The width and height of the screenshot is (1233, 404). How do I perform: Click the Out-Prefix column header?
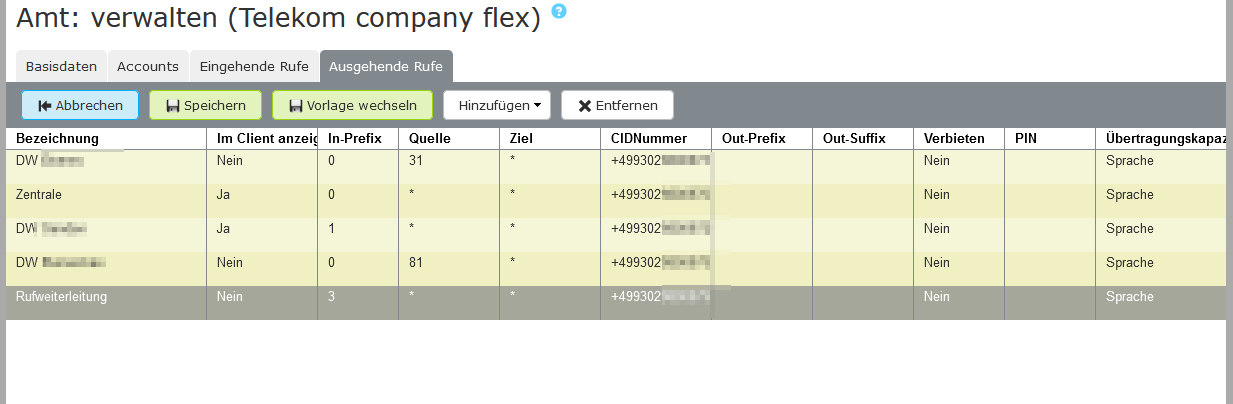click(x=762, y=138)
